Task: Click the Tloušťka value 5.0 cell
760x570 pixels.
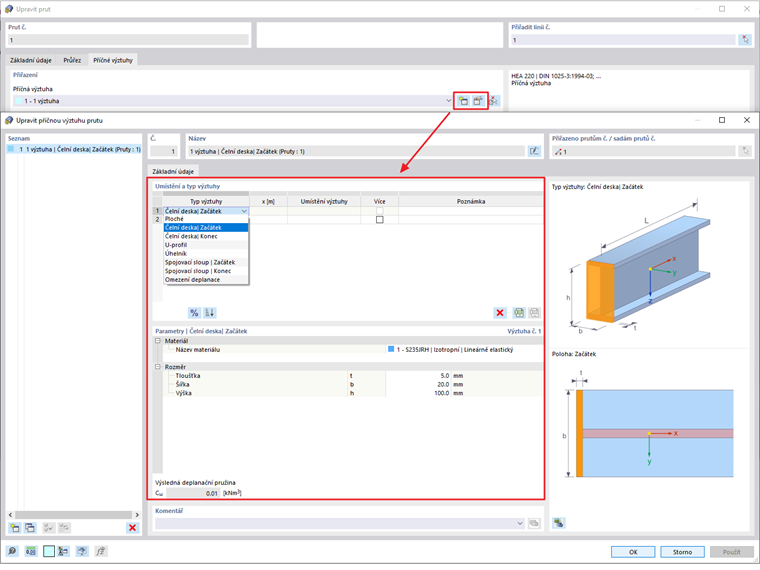Action: point(418,376)
